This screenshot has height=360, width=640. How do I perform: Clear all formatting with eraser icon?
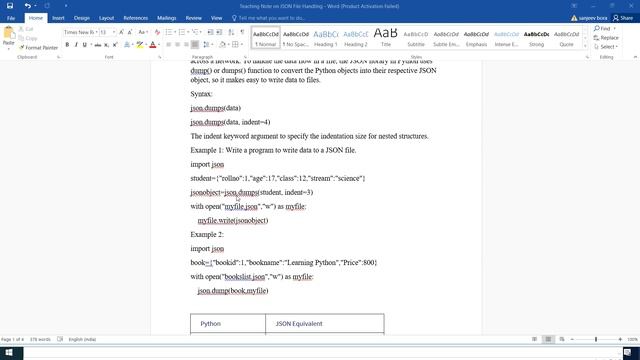point(157,32)
